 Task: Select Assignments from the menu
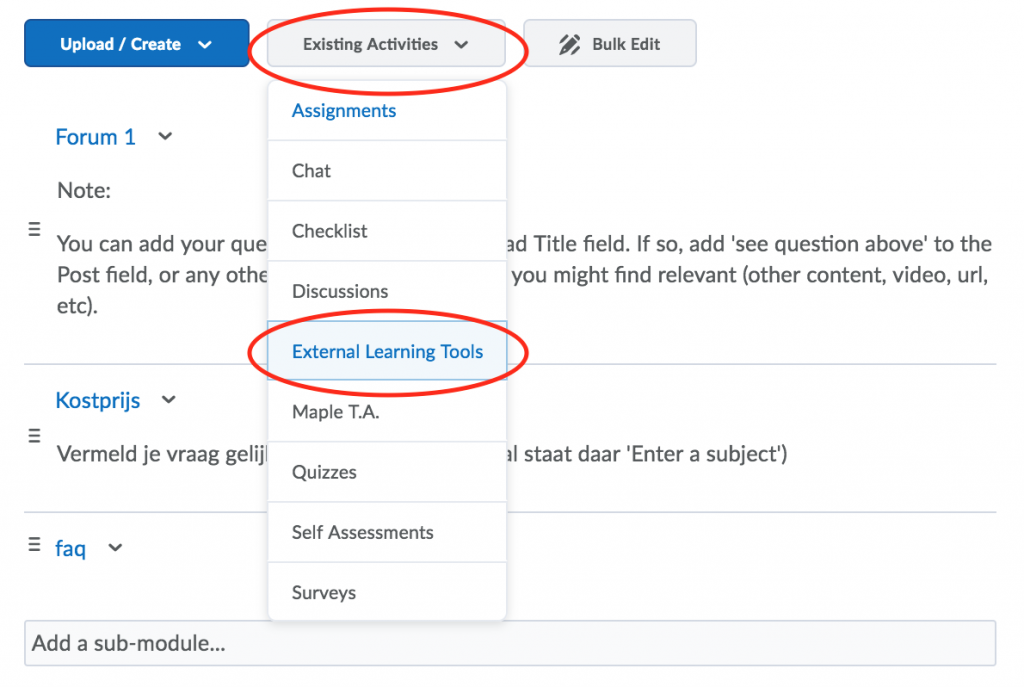(x=344, y=110)
